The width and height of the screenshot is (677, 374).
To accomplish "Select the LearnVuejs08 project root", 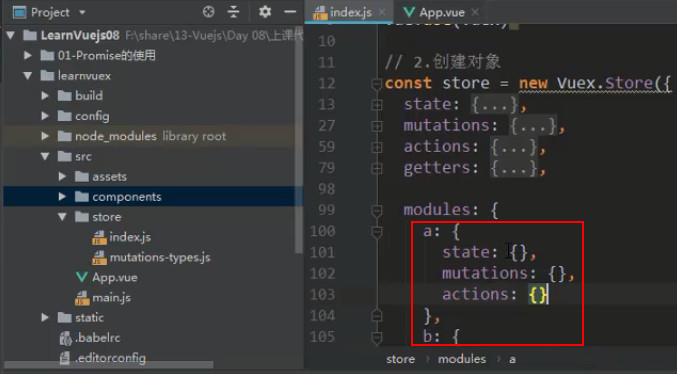I will click(80, 35).
